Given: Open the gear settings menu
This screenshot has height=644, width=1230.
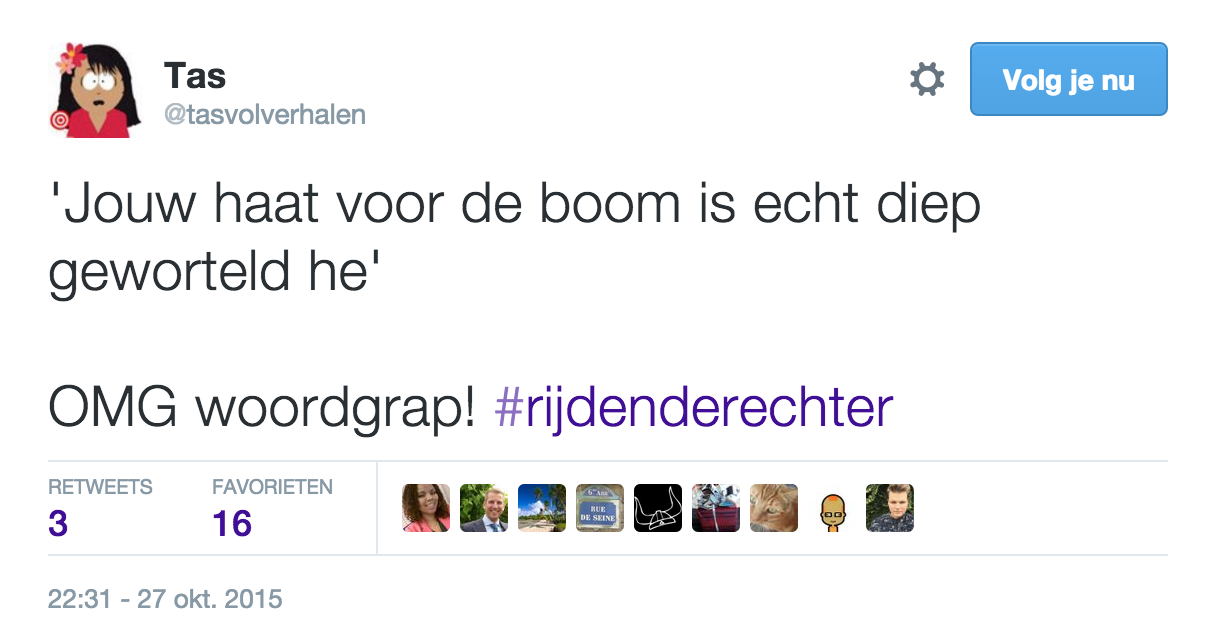Looking at the screenshot, I should pyautogui.click(x=927, y=79).
